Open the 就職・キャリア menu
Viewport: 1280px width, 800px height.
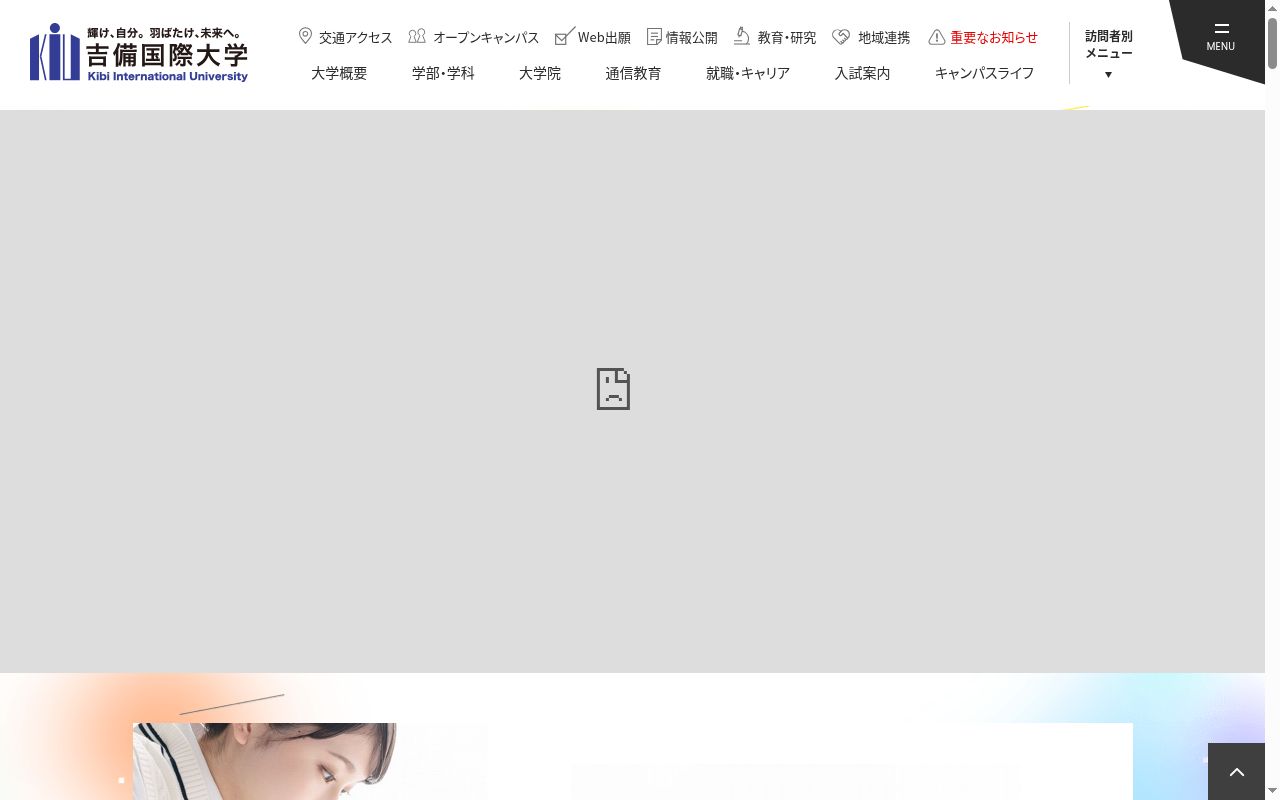748,73
